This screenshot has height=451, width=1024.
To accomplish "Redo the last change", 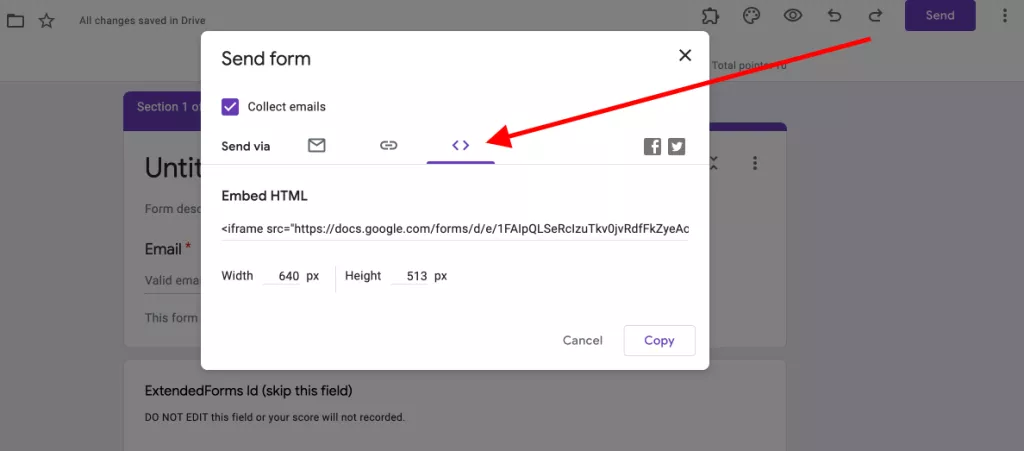I will (x=875, y=16).
